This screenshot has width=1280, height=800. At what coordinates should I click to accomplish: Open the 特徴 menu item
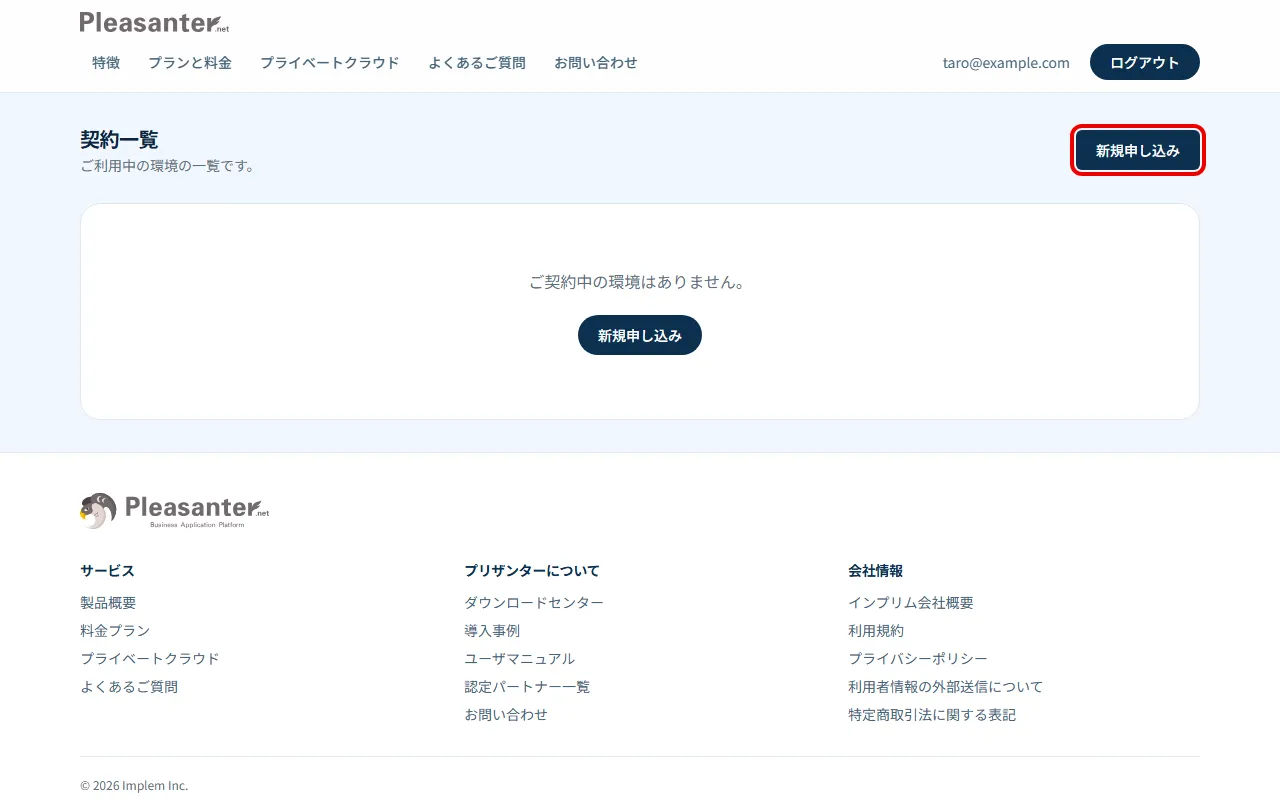[x=106, y=62]
